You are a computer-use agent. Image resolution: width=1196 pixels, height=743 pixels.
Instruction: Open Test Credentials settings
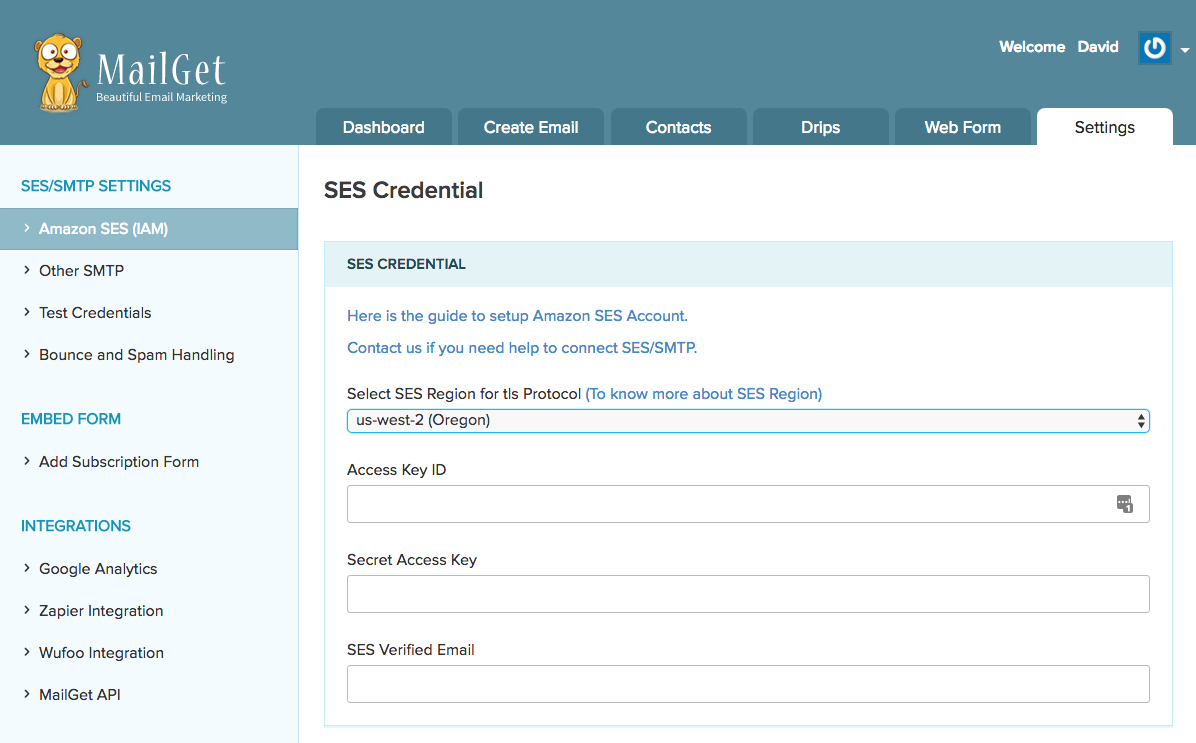tap(95, 313)
